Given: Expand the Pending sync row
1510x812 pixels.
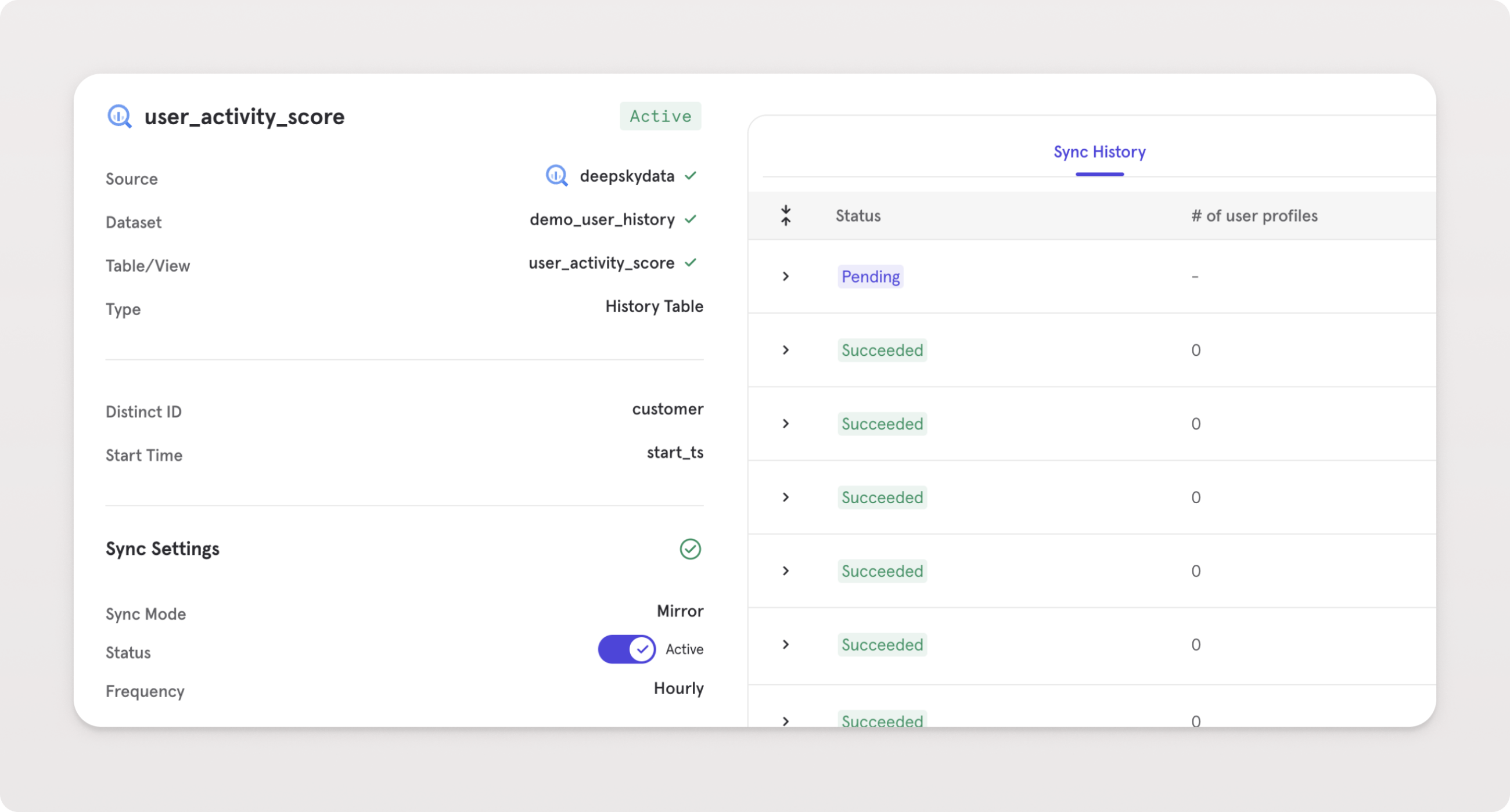Looking at the screenshot, I should tap(785, 276).
